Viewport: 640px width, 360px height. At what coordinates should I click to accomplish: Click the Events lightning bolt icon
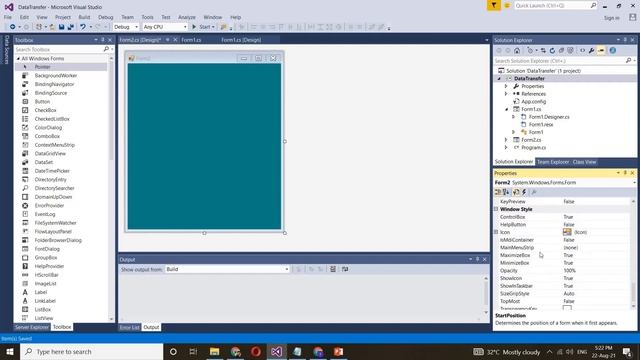click(524, 192)
